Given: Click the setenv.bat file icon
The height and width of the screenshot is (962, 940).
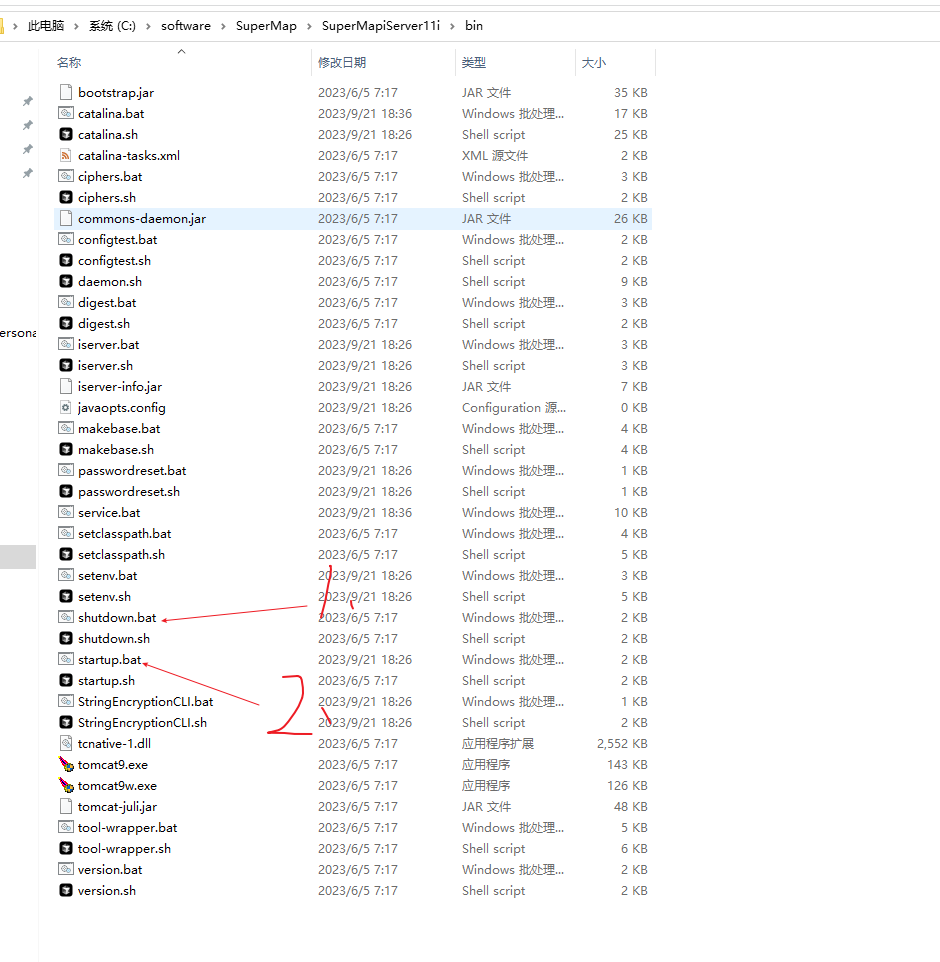Looking at the screenshot, I should [x=66, y=575].
